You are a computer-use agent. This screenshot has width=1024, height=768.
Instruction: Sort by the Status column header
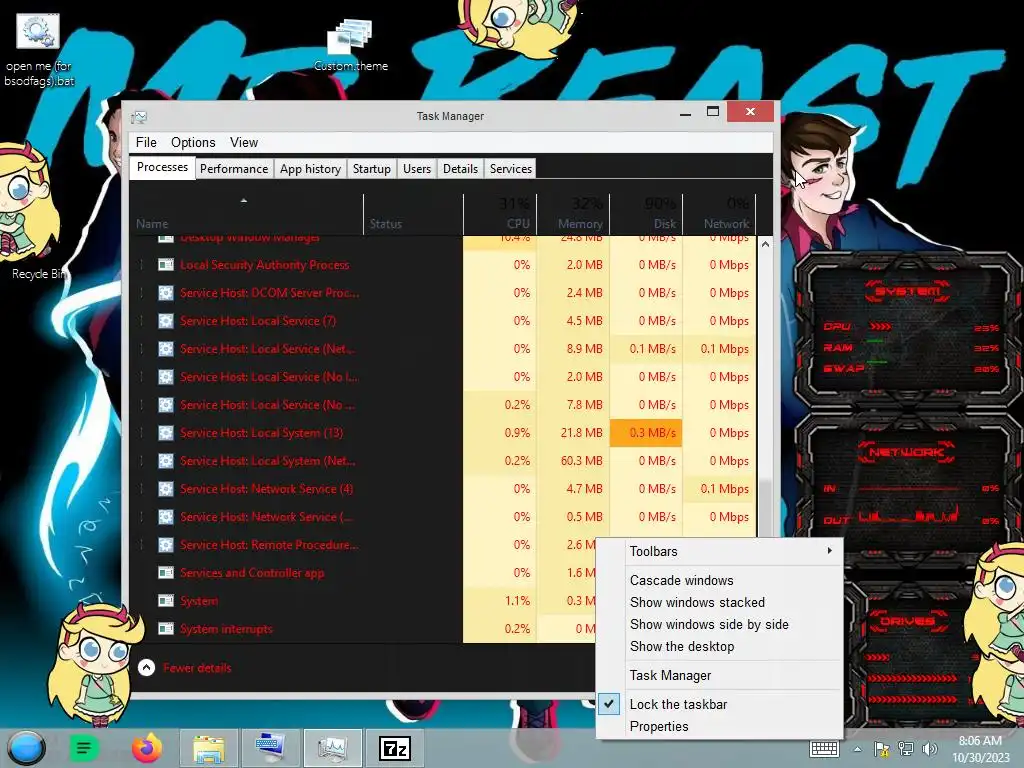click(413, 214)
